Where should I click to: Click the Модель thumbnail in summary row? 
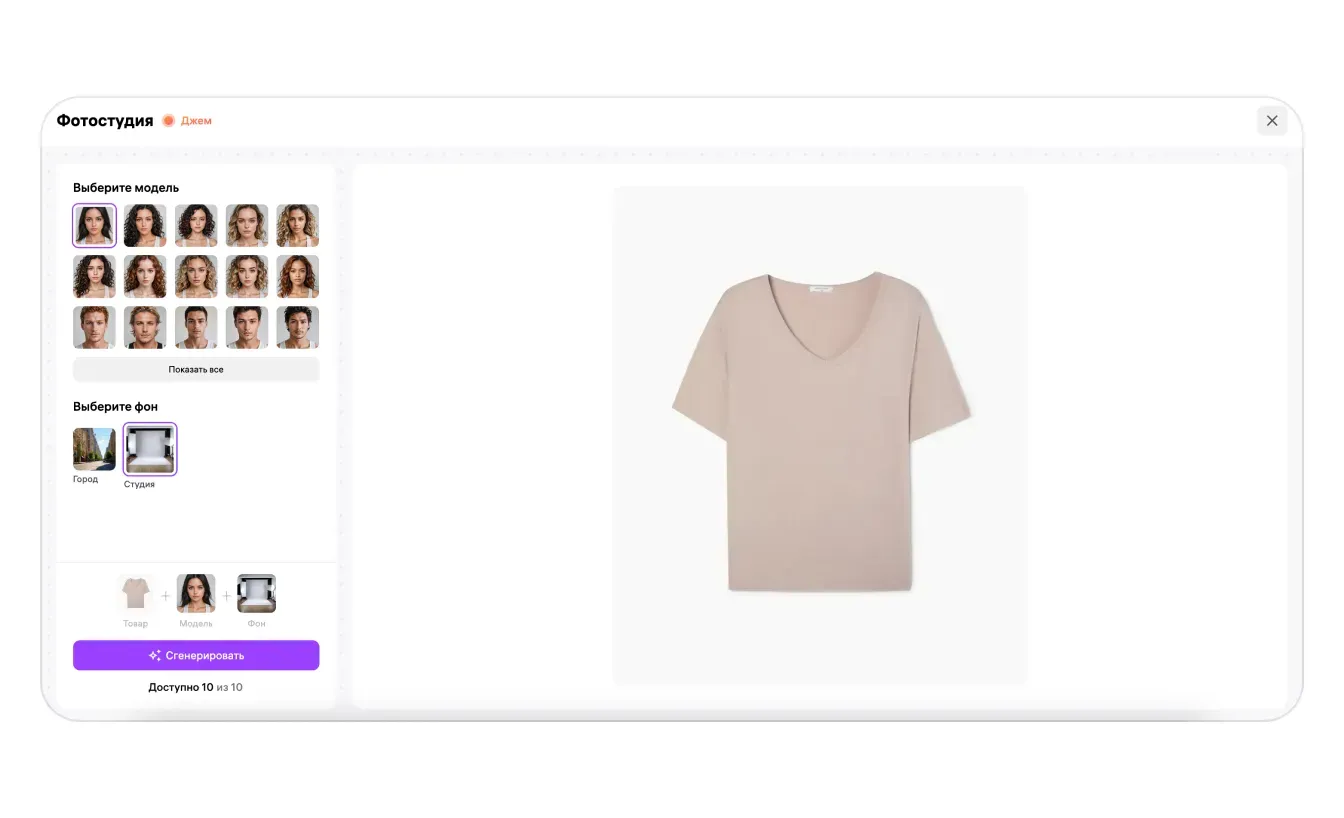196,593
